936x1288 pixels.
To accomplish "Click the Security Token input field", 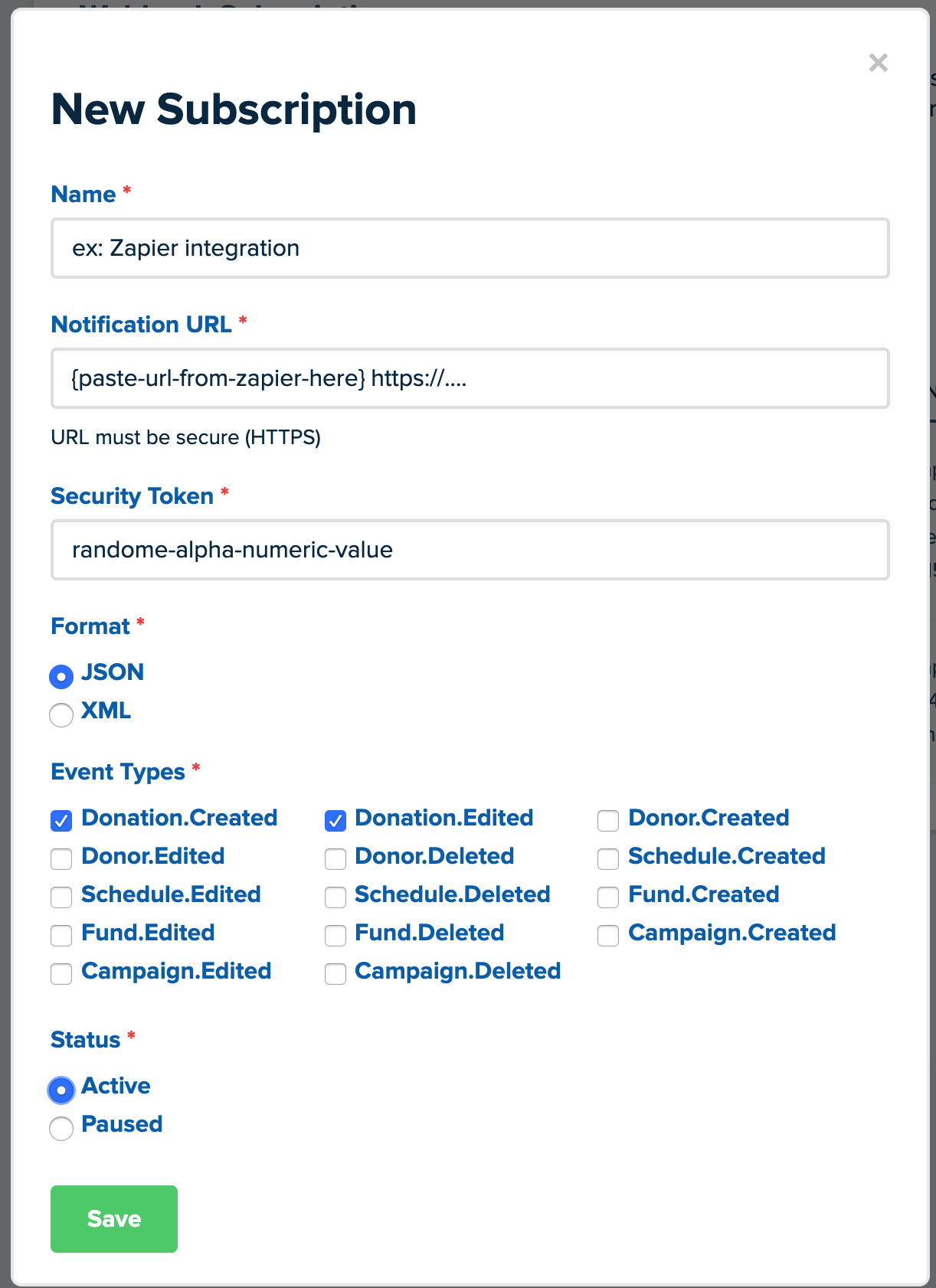I will [x=470, y=550].
